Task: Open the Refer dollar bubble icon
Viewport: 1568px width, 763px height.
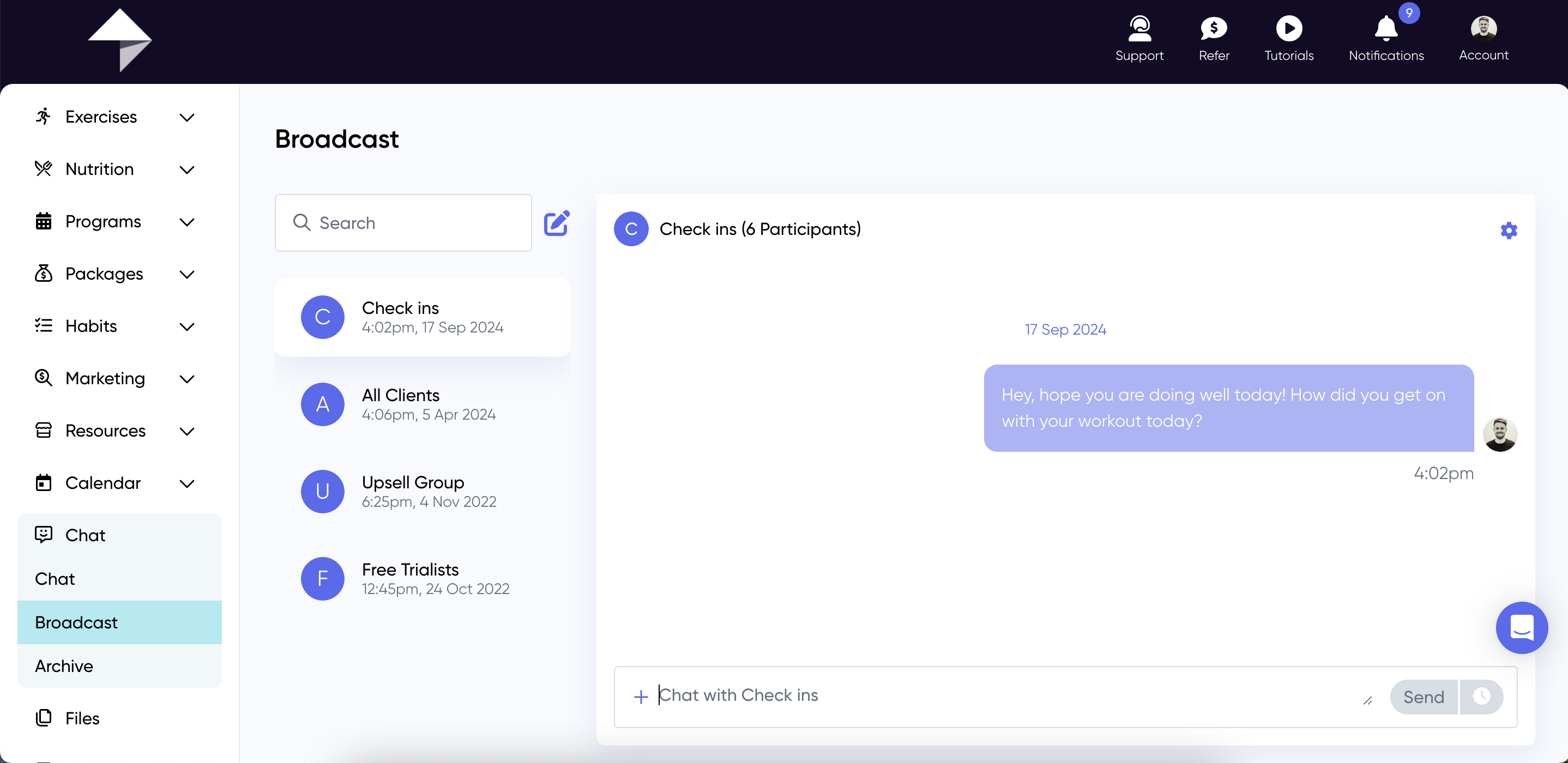Action: (x=1213, y=28)
